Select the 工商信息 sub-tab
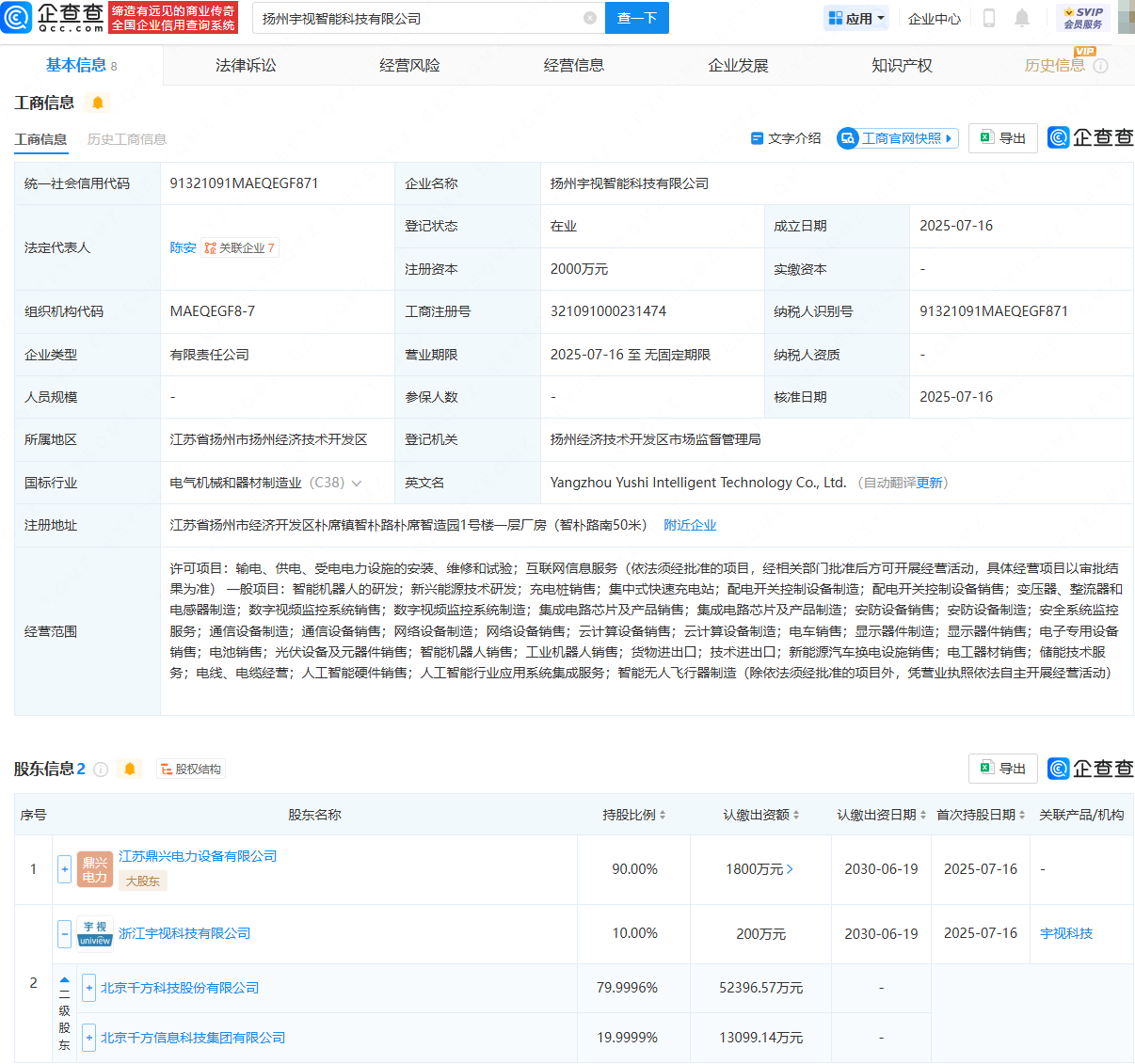The width and height of the screenshot is (1135, 1064). pyautogui.click(x=40, y=139)
